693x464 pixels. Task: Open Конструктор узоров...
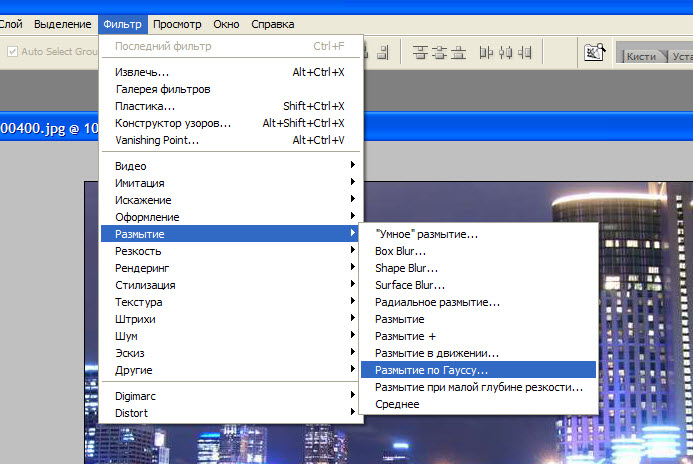coord(230,123)
